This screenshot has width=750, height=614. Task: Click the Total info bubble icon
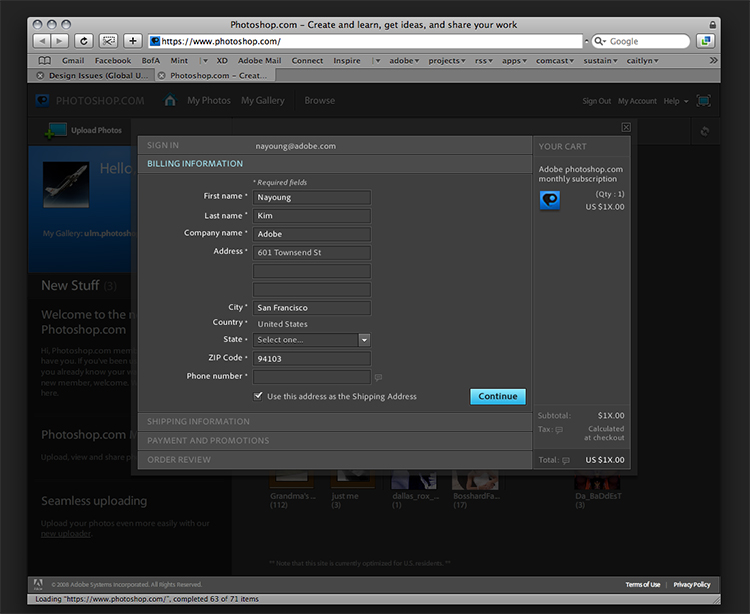click(x=566, y=460)
